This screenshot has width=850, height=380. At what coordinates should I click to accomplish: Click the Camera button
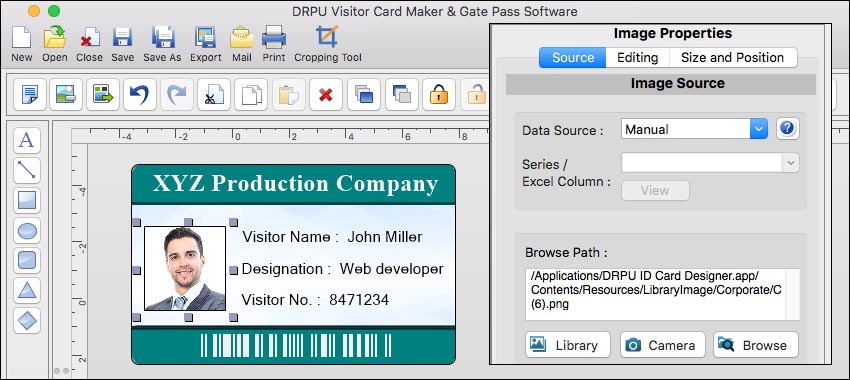pyautogui.click(x=662, y=345)
